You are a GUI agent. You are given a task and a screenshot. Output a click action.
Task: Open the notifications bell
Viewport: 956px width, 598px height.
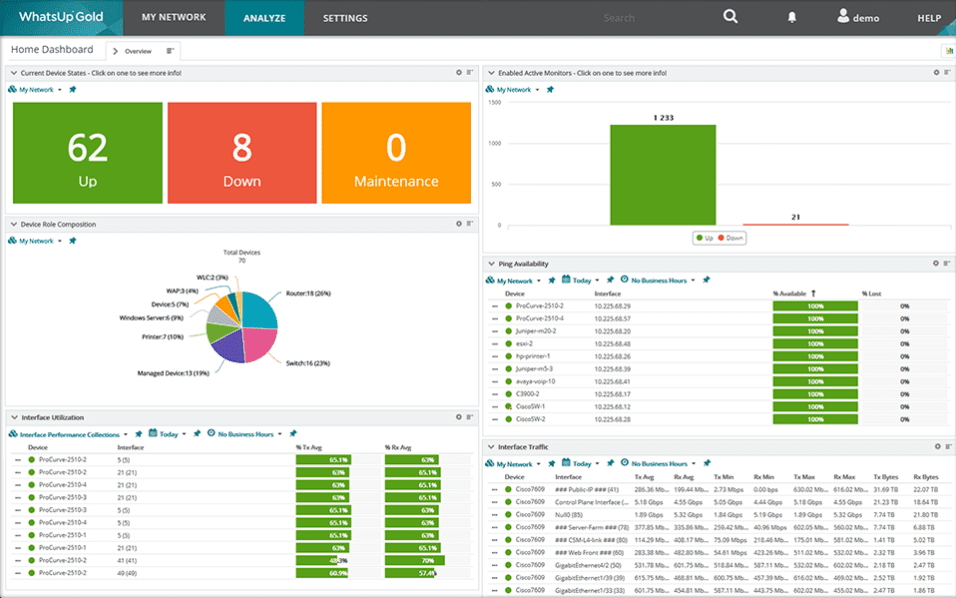pos(792,17)
